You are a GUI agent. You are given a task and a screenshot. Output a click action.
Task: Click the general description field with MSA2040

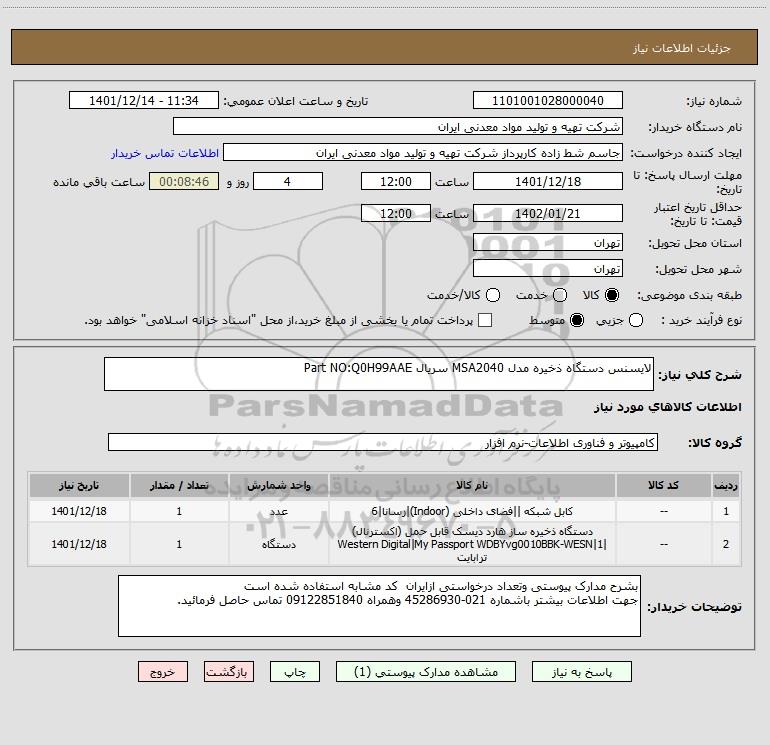[x=379, y=374]
